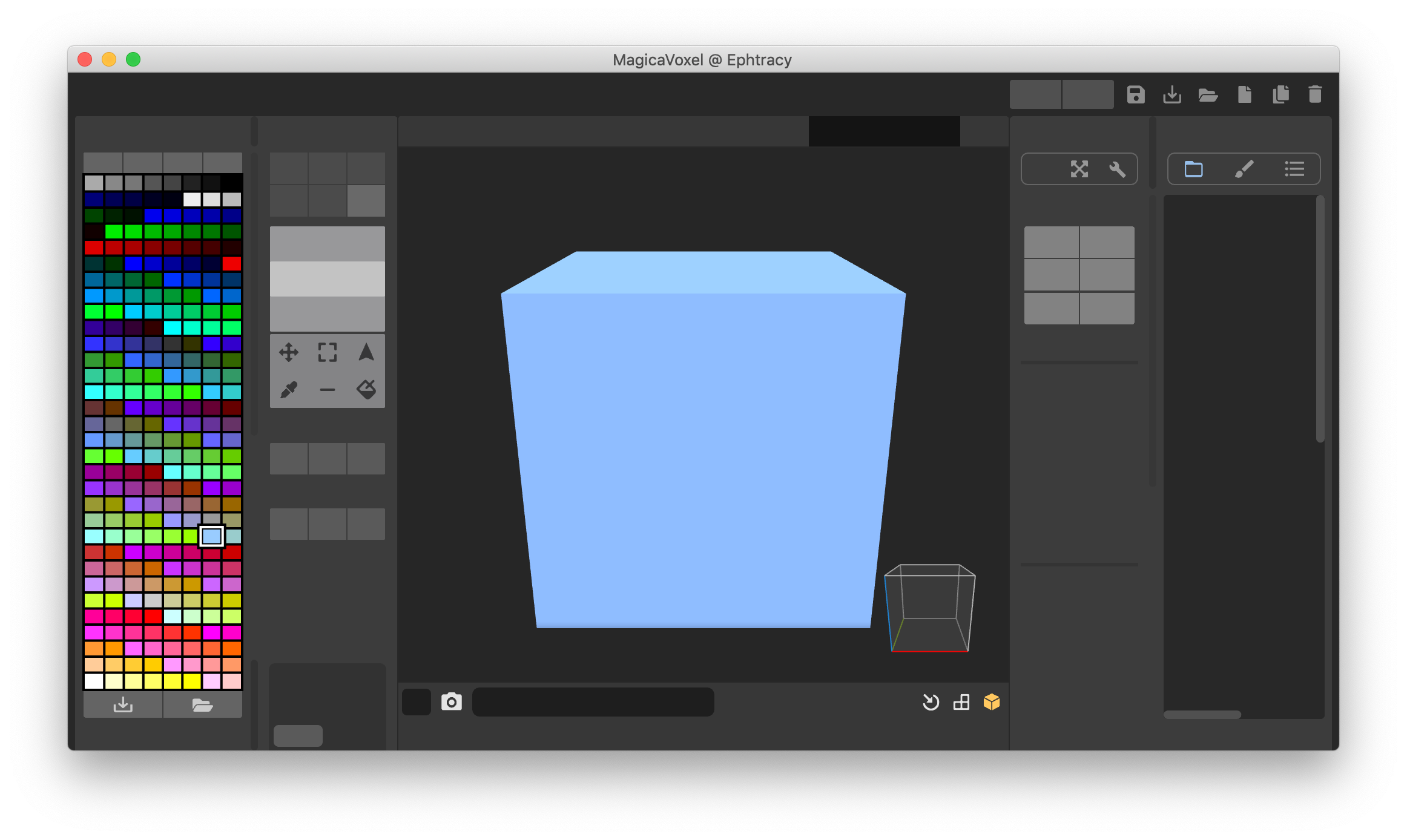Screen dimensions: 1407x840
Task: Save the current voxel model
Action: (x=1135, y=94)
